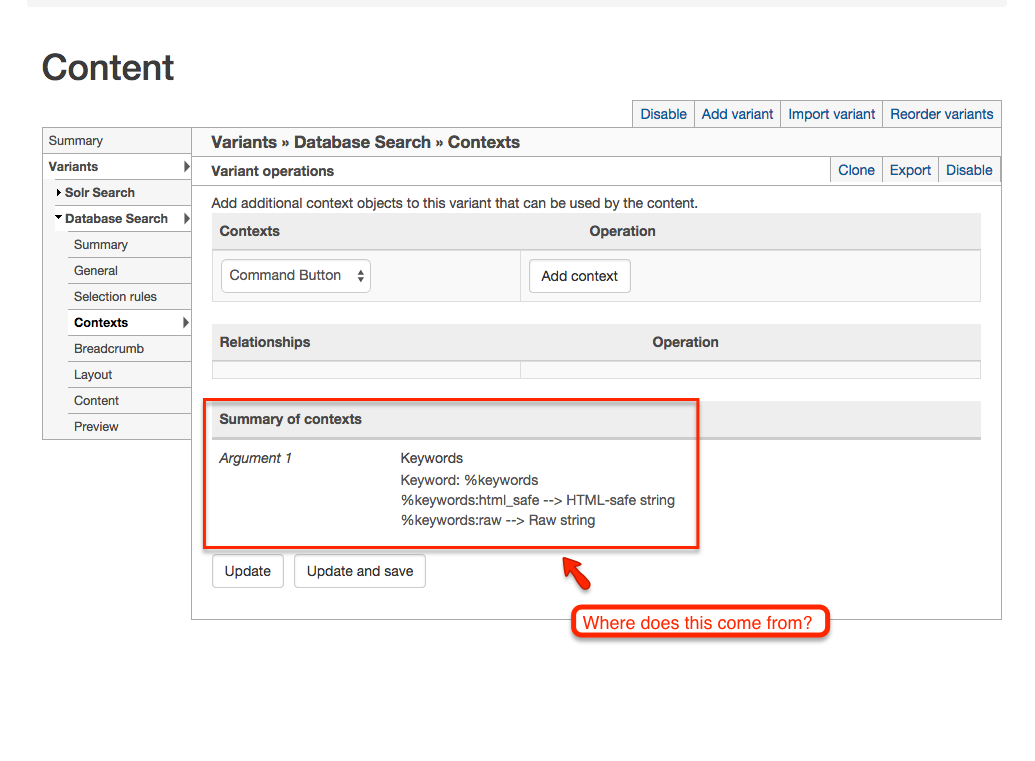
Task: Click the stepper arrows on Command Button selector
Action: click(x=359, y=275)
